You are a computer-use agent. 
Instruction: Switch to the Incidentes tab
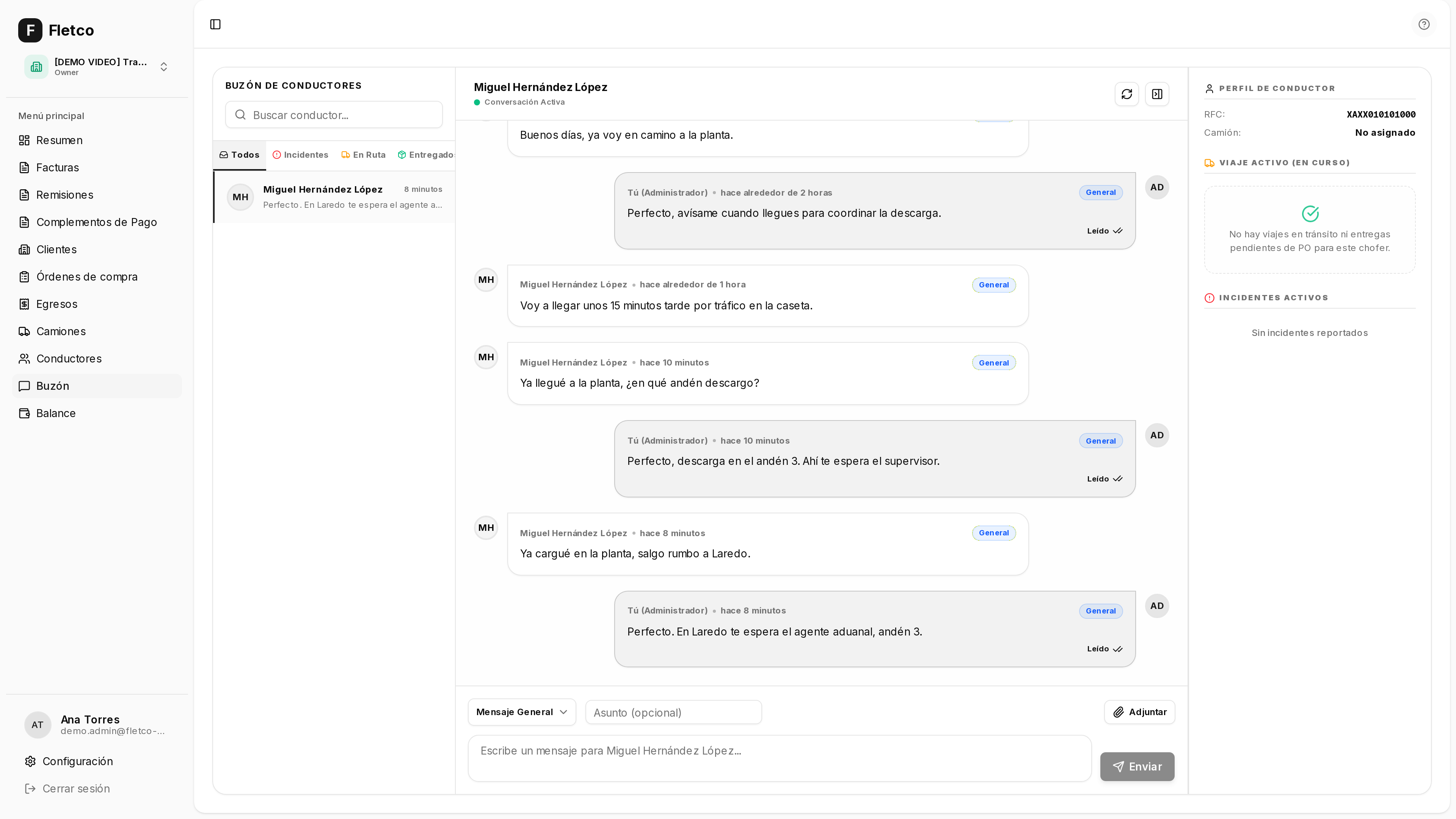[300, 155]
